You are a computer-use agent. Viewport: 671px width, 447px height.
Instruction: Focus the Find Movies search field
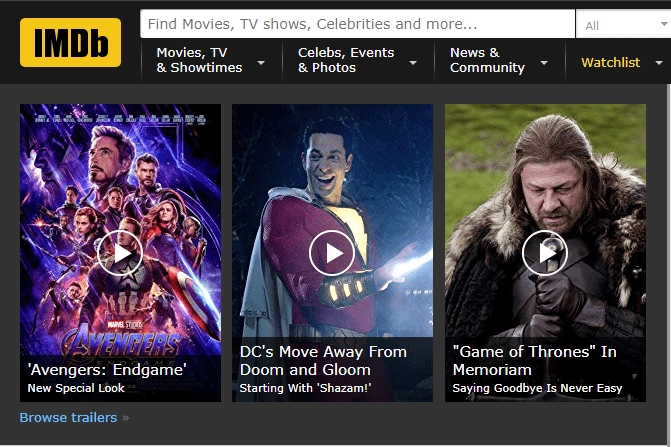coord(357,24)
